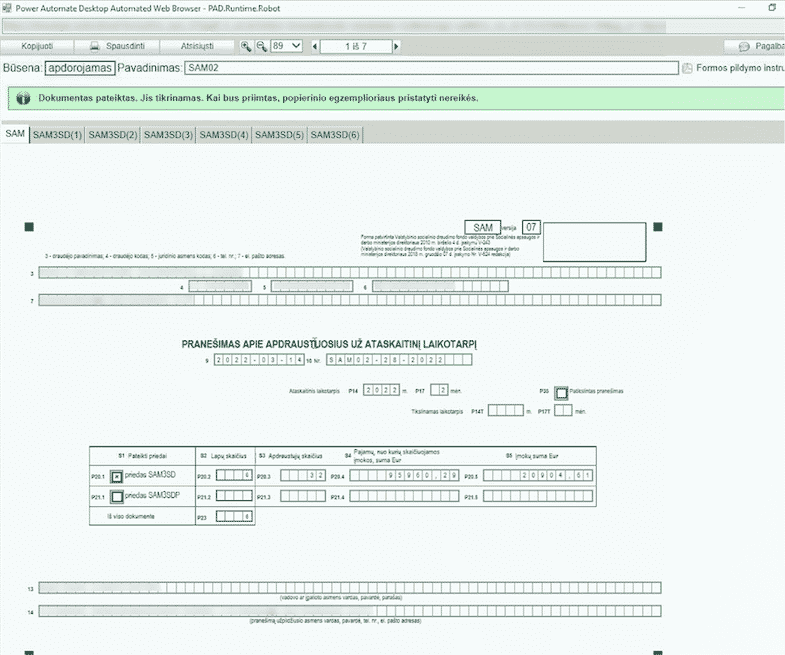The width and height of the screenshot is (785, 655).
Task: Toggle the priedas SAM3SDP checkbox
Action: [x=117, y=497]
